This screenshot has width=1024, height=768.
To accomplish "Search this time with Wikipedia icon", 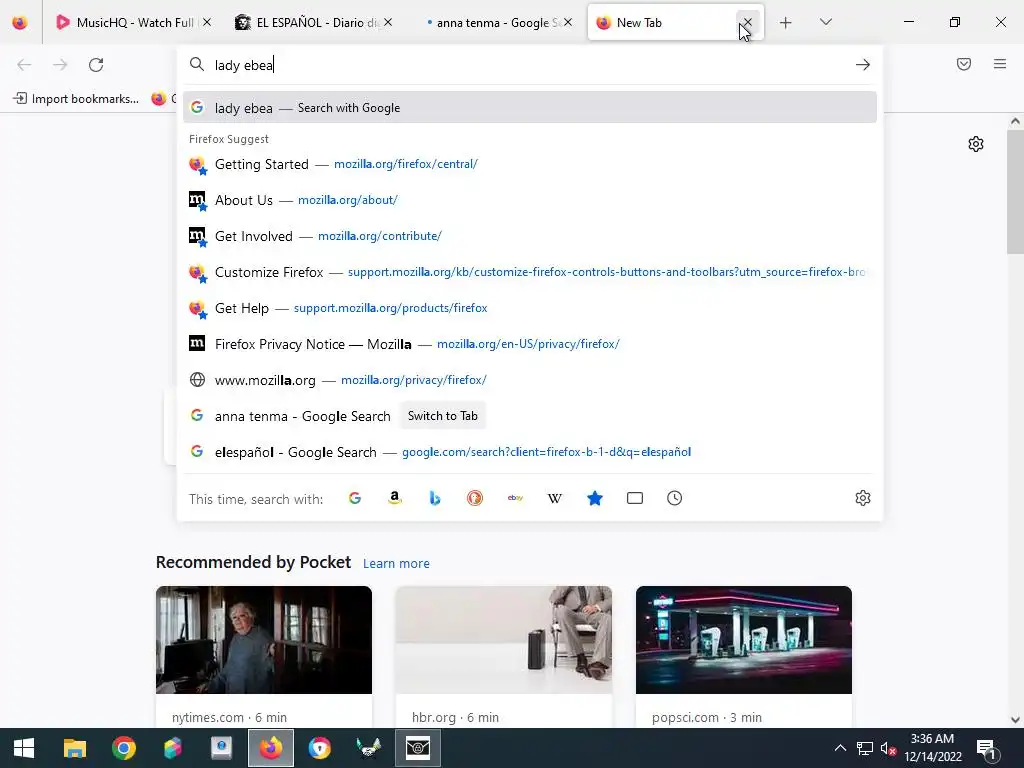I will point(554,498).
